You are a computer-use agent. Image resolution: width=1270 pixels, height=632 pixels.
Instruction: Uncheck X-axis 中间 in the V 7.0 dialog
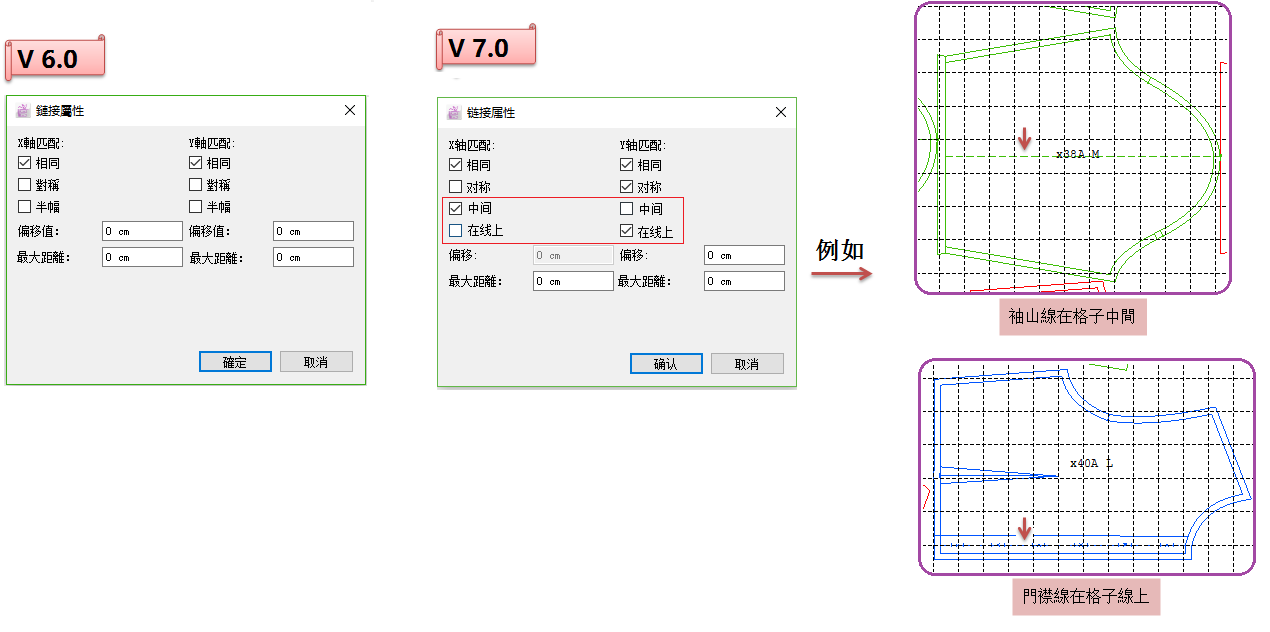coord(456,209)
